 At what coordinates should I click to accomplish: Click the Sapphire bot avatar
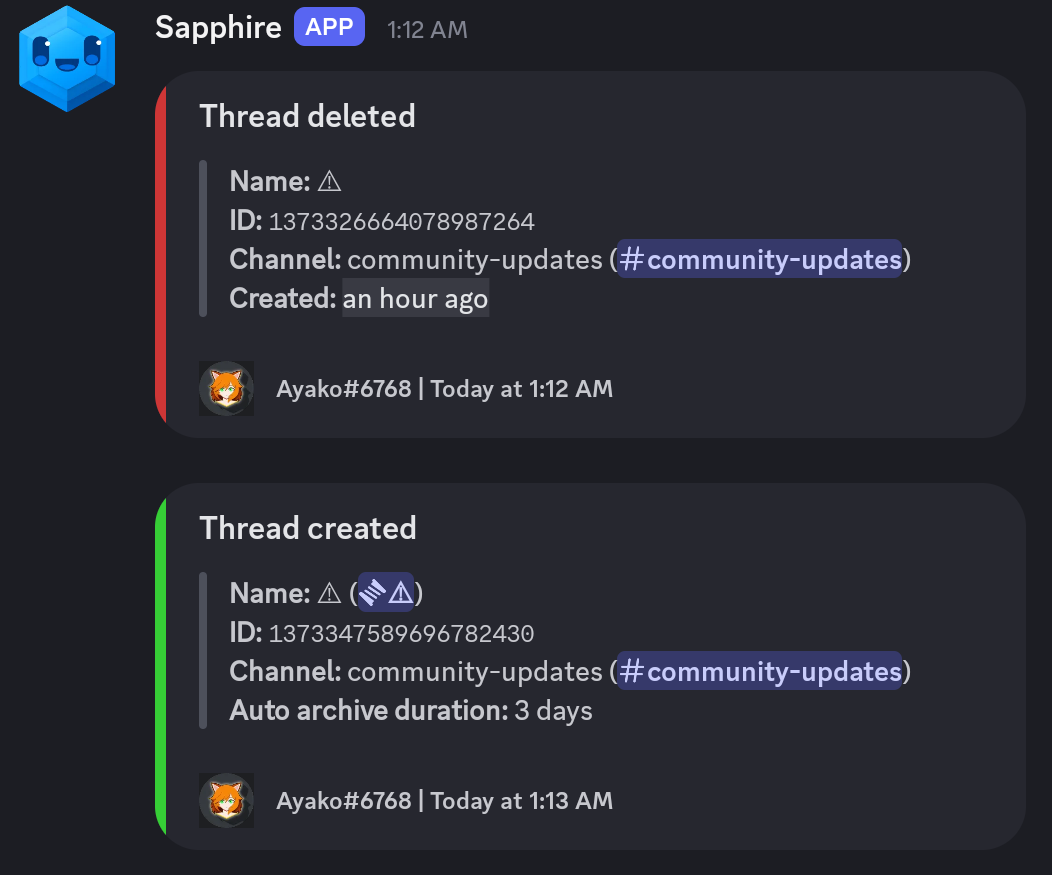67,58
